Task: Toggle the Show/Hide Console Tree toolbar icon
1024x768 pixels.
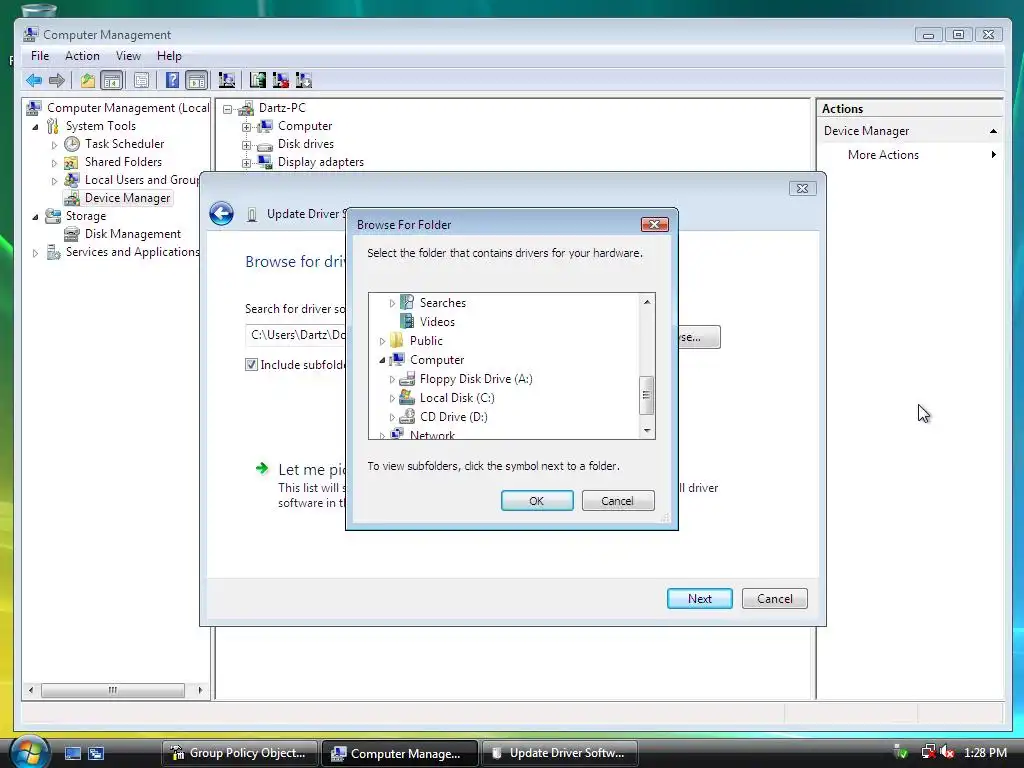Action: click(112, 80)
